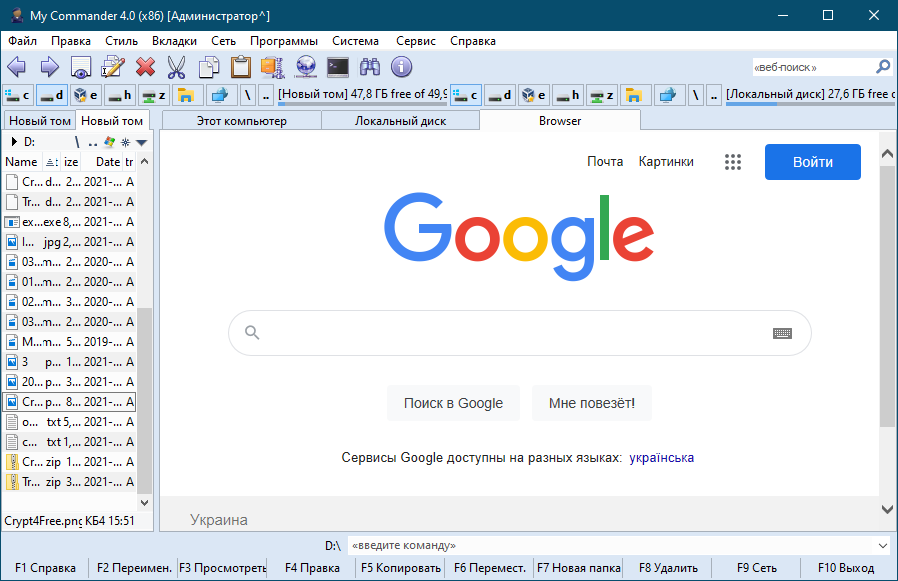The height and width of the screenshot is (581, 898).
Task: Click the Войти sign-in button
Action: point(813,162)
